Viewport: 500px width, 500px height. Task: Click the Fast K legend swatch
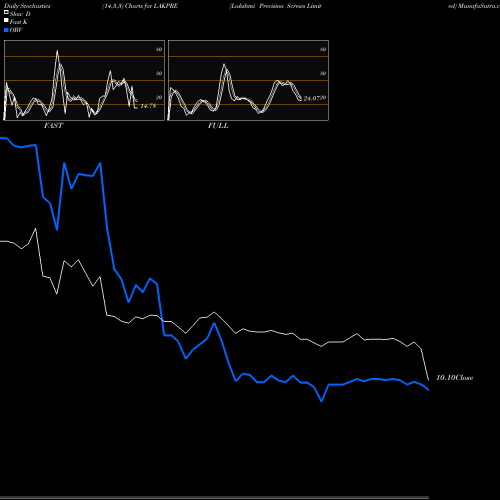(6, 21)
